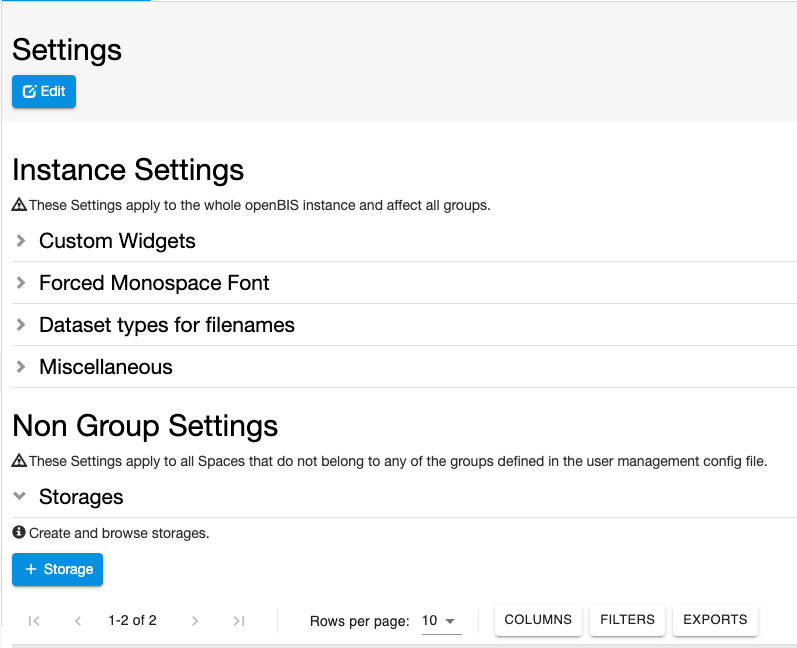Go to previous page of storages table
The height and width of the screenshot is (648, 797).
[78, 621]
